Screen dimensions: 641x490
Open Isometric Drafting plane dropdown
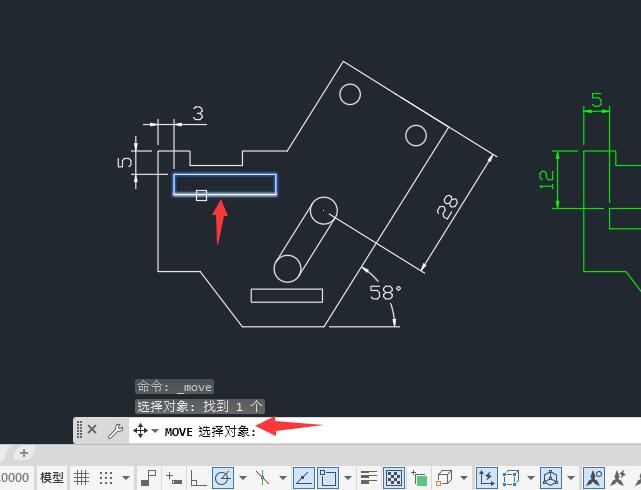(x=282, y=477)
